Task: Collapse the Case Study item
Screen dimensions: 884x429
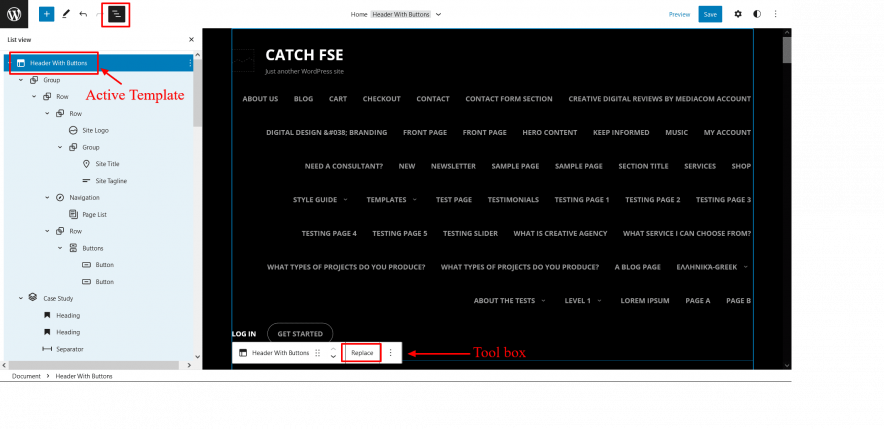Action: (x=21, y=298)
